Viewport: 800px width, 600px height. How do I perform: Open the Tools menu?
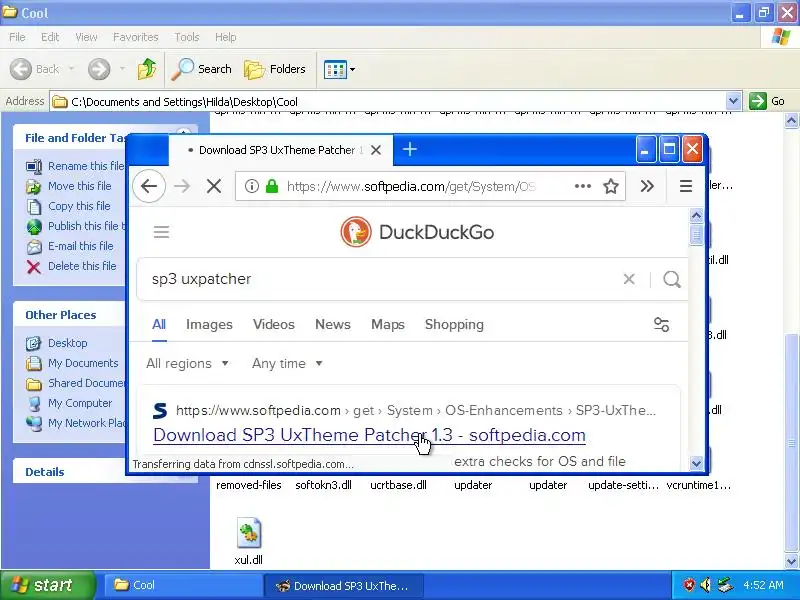(187, 37)
